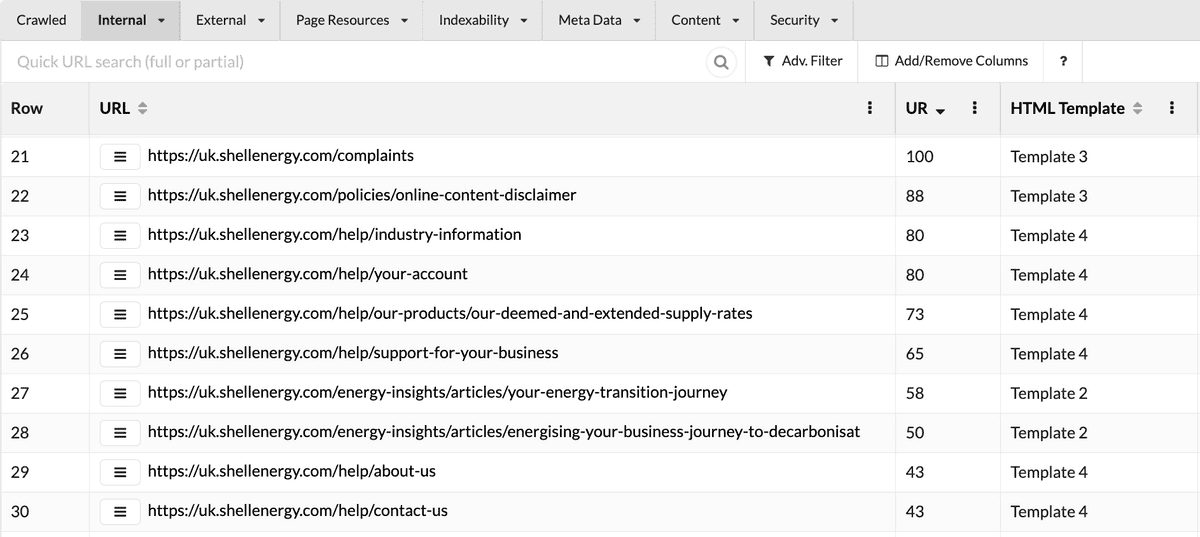Viewport: 1200px width, 537px height.
Task: Click Template 4 in row 30
Action: [x=1049, y=512]
